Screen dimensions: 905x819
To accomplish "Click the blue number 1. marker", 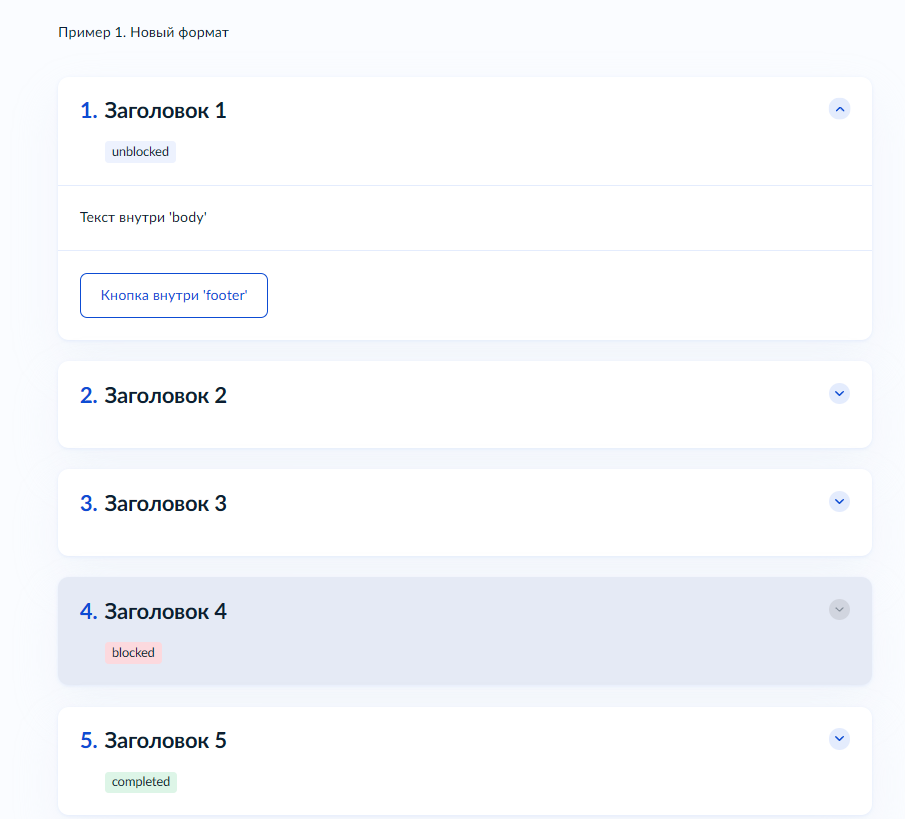I will coord(88,111).
